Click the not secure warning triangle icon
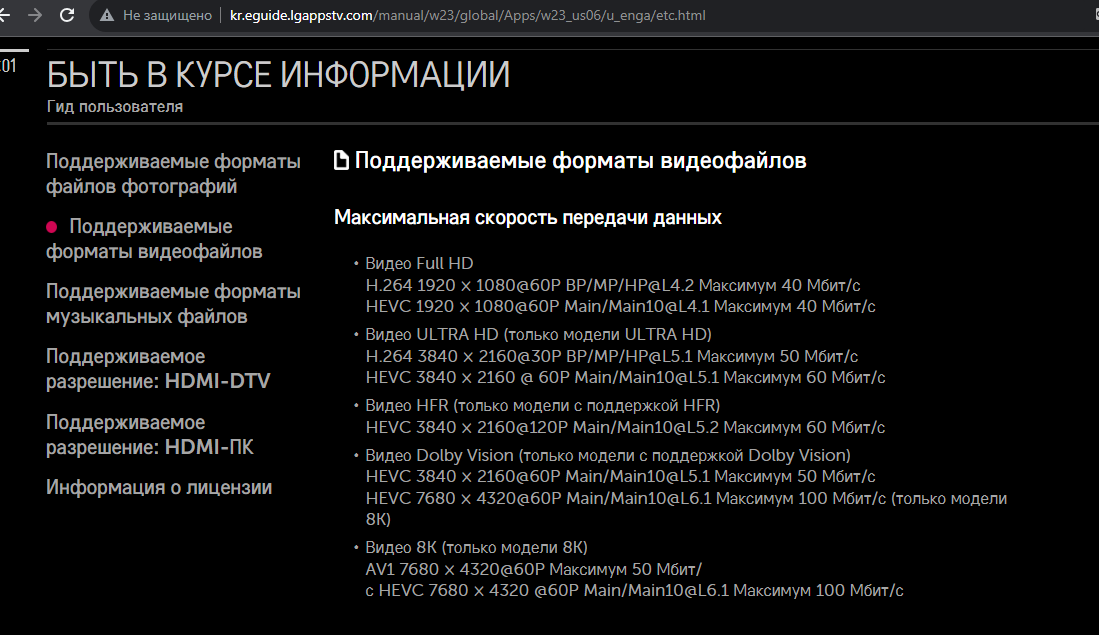Viewport: 1099px width, 635px height. coord(105,15)
